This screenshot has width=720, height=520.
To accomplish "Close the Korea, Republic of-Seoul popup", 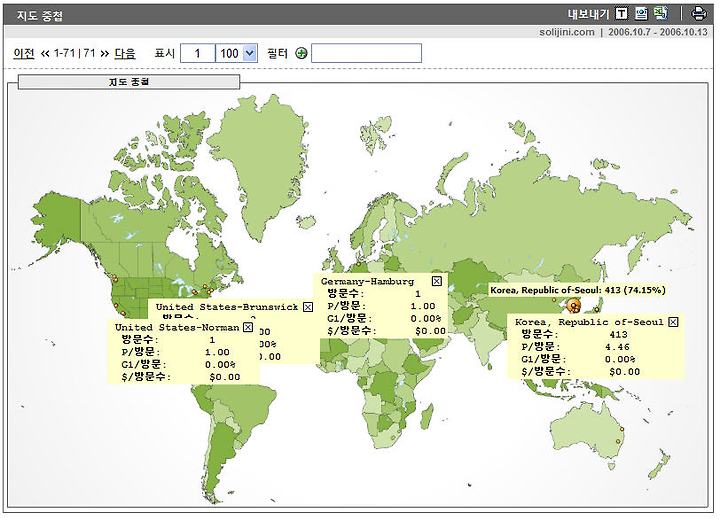I will point(673,322).
